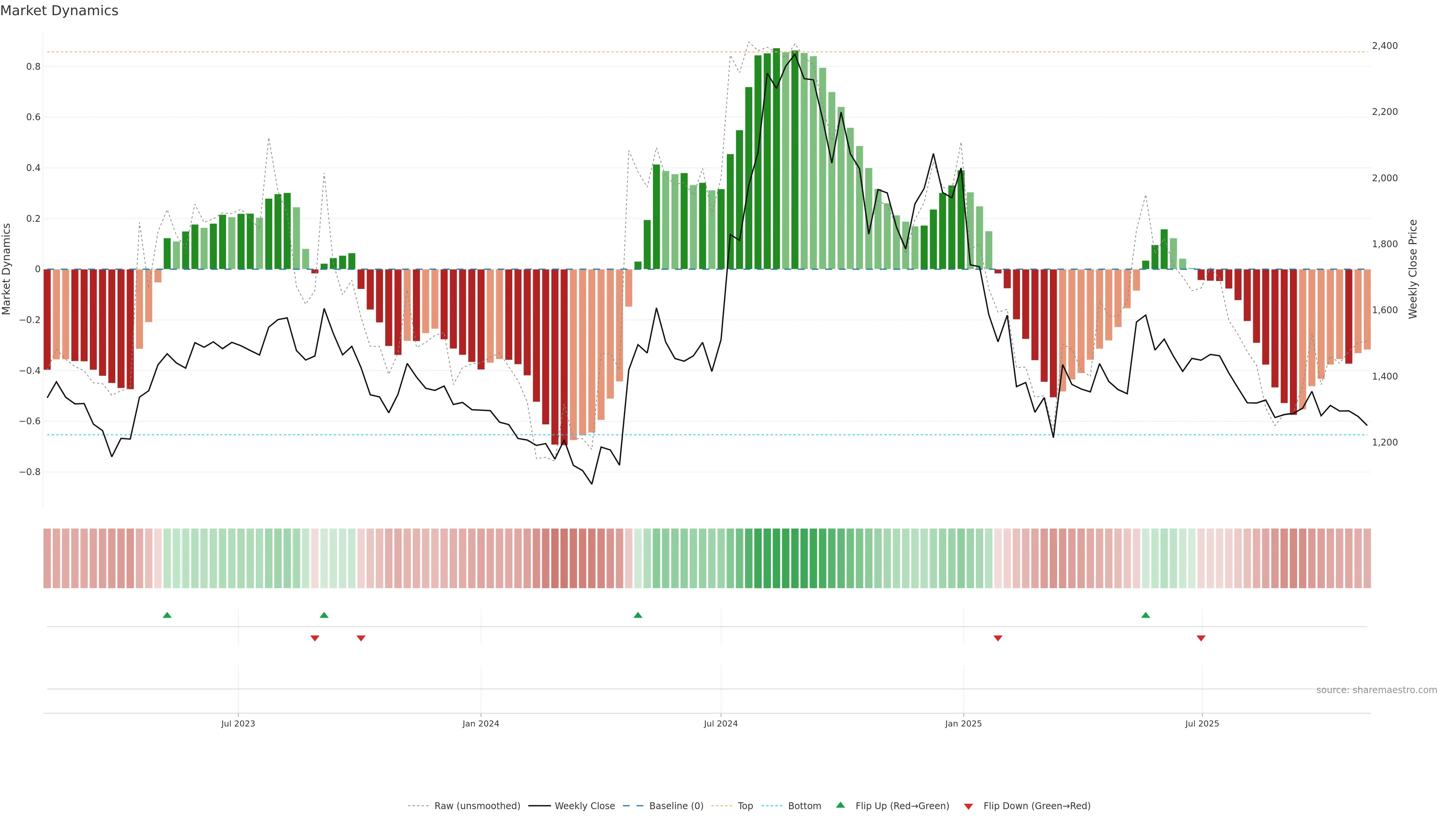Click the Flip Up legend triangle icon
Image resolution: width=1456 pixels, height=819 pixels.
(x=841, y=805)
